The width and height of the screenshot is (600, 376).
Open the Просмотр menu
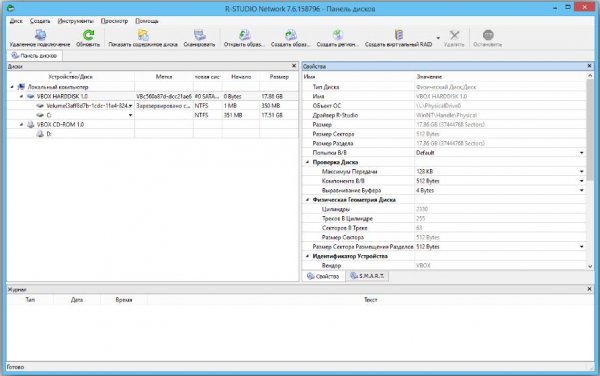(114, 21)
